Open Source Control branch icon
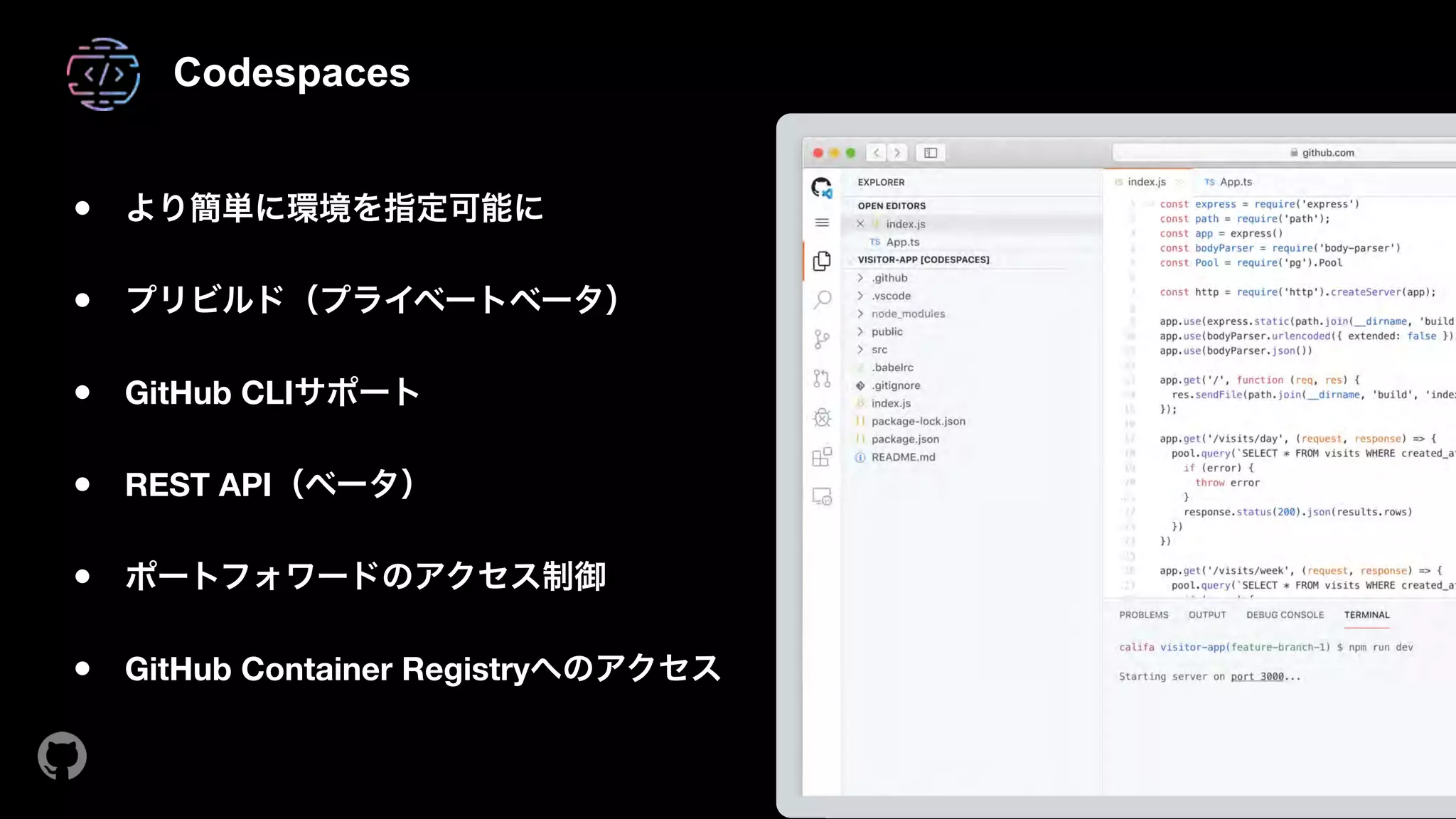 click(822, 339)
